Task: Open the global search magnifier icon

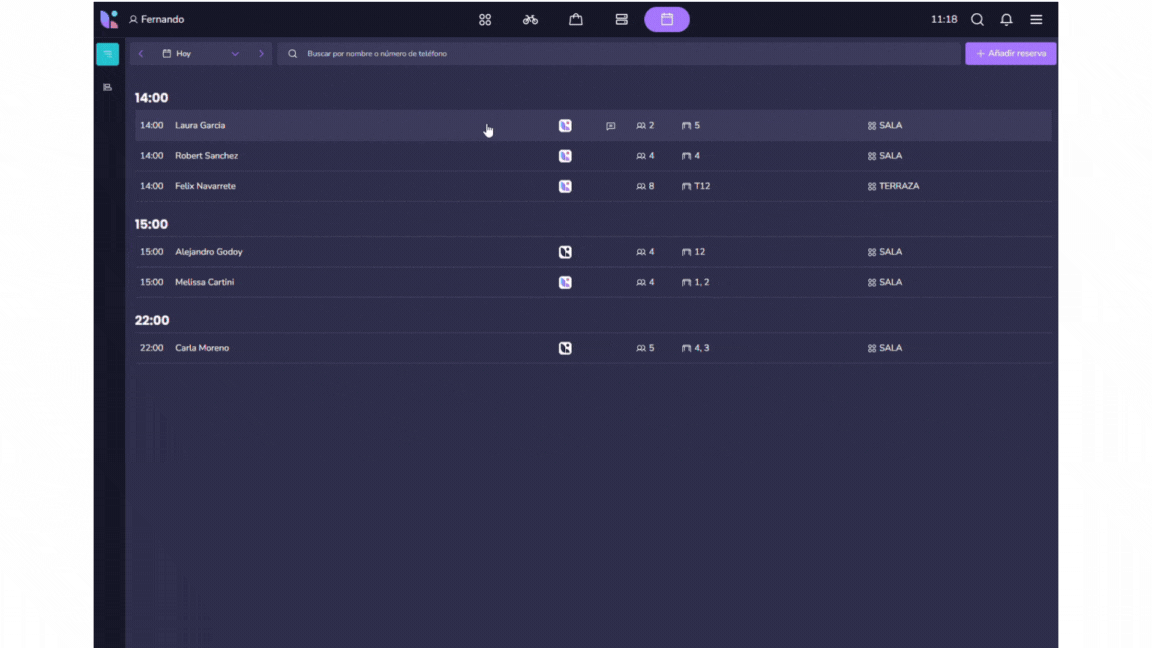Action: click(x=977, y=19)
